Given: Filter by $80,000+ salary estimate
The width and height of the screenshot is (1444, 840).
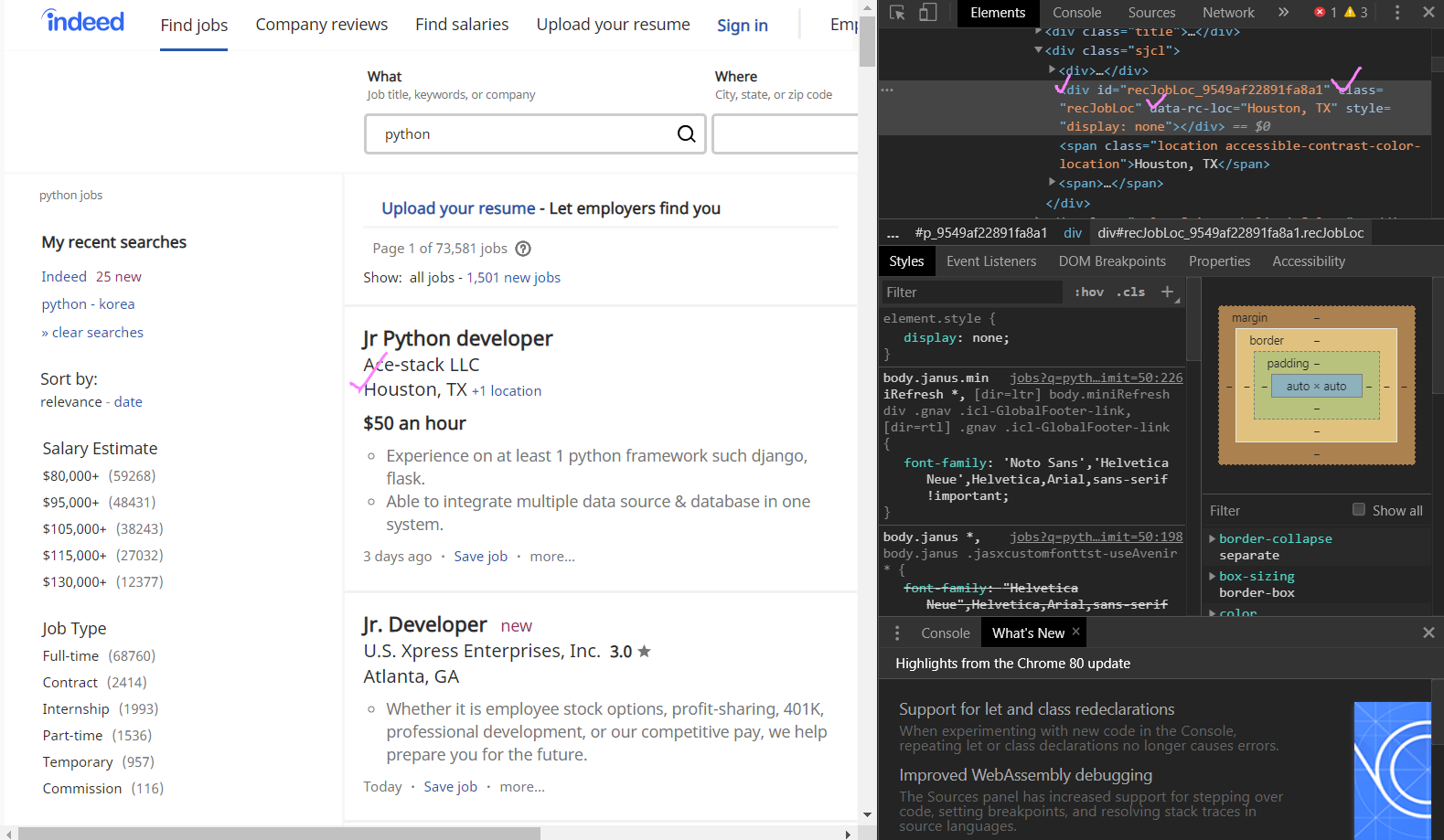Looking at the screenshot, I should pyautogui.click(x=70, y=476).
